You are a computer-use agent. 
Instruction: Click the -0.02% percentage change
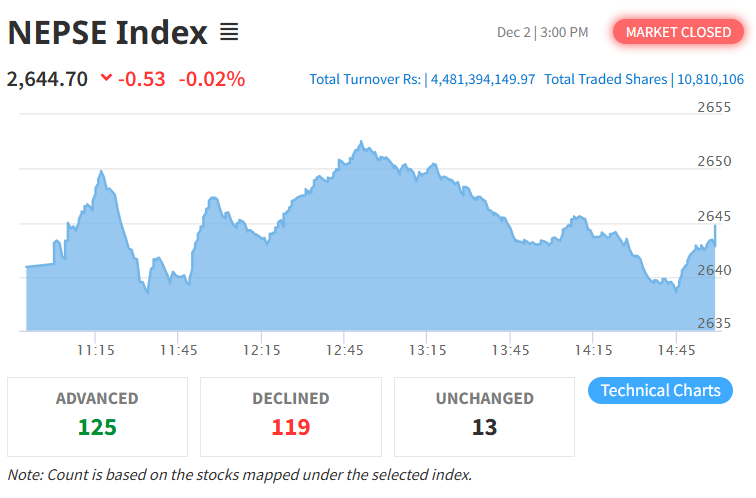(x=211, y=78)
